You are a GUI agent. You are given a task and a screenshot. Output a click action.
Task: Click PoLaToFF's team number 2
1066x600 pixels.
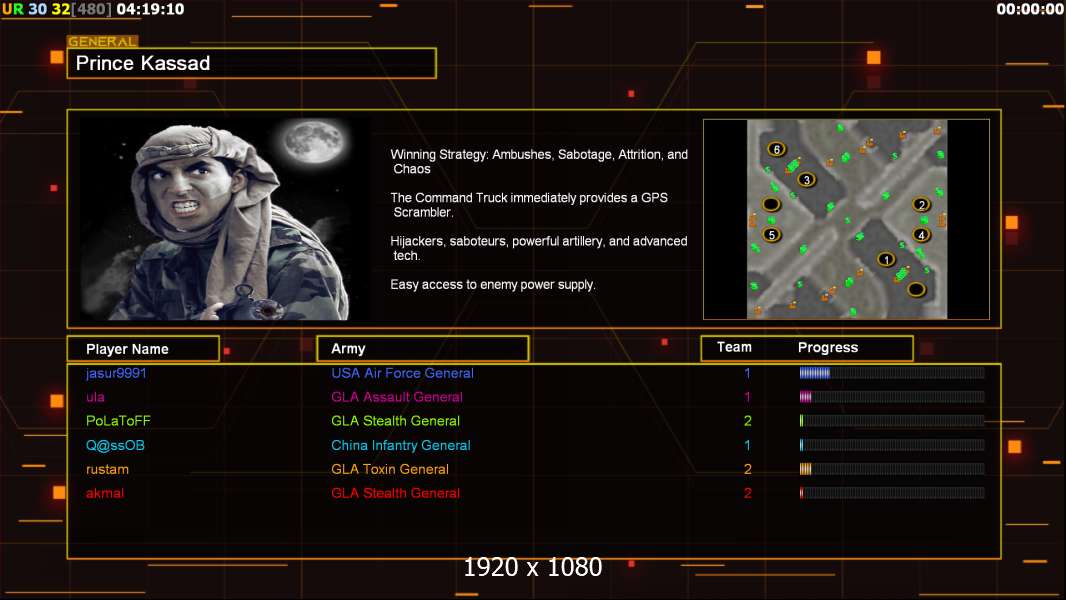click(748, 421)
